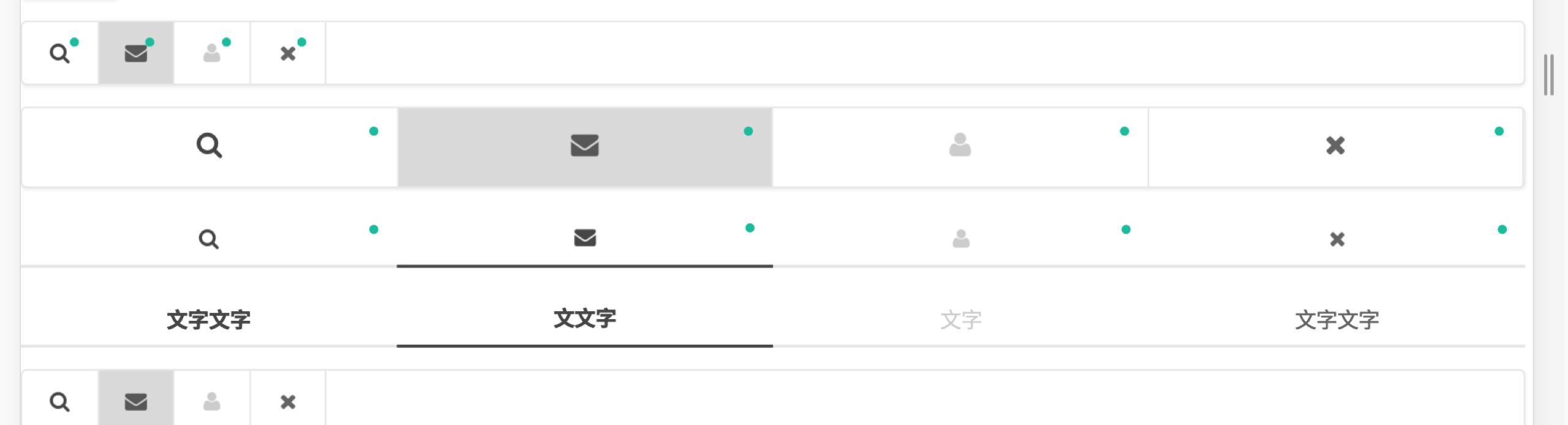Click the search icon in the bottom badge-less bar

click(59, 402)
